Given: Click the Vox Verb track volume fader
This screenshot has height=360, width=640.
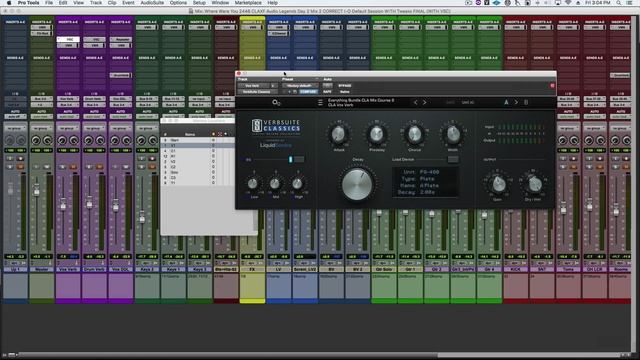Looking at the screenshot, I should click(63, 204).
